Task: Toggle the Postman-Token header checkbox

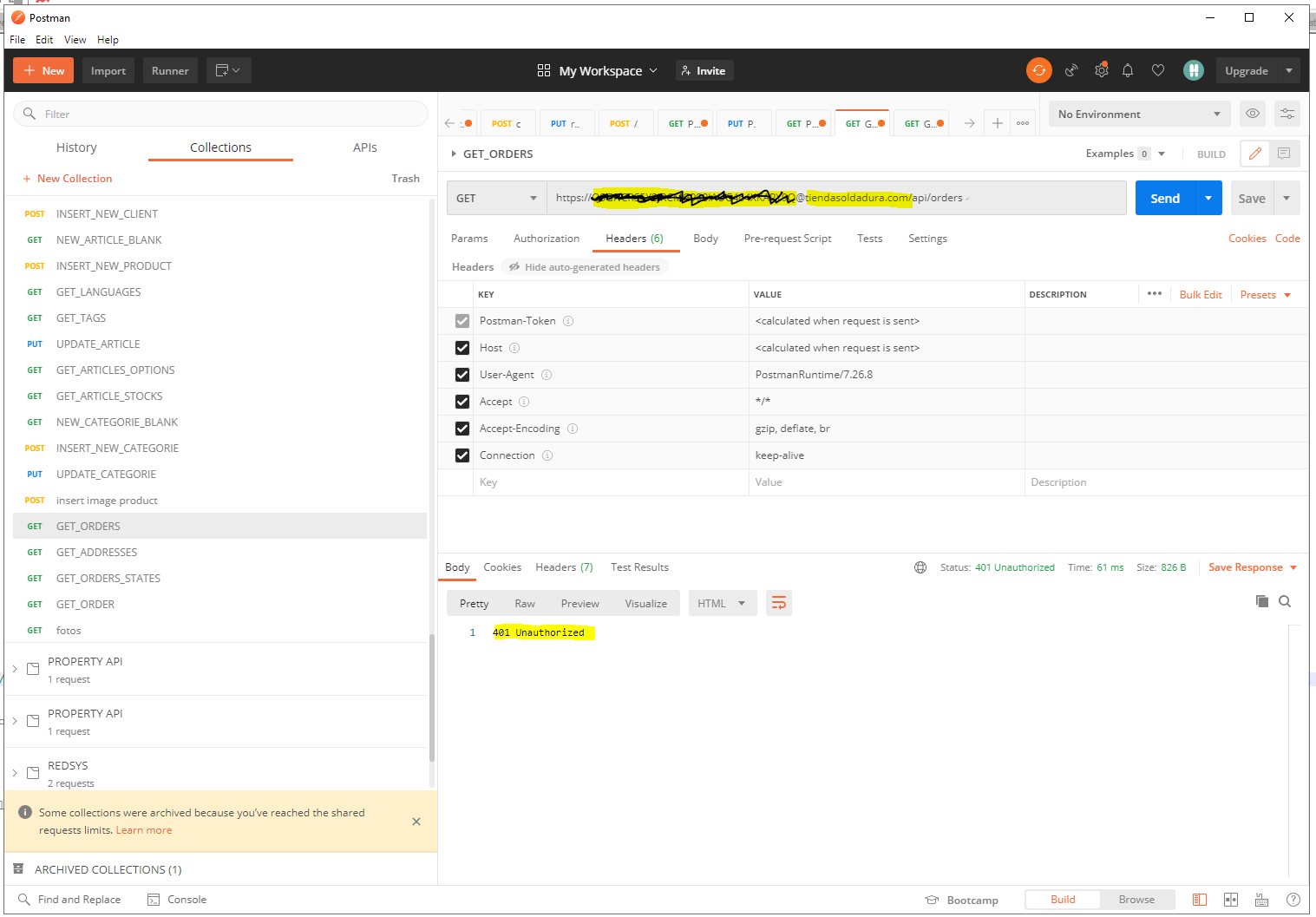Action: click(462, 321)
